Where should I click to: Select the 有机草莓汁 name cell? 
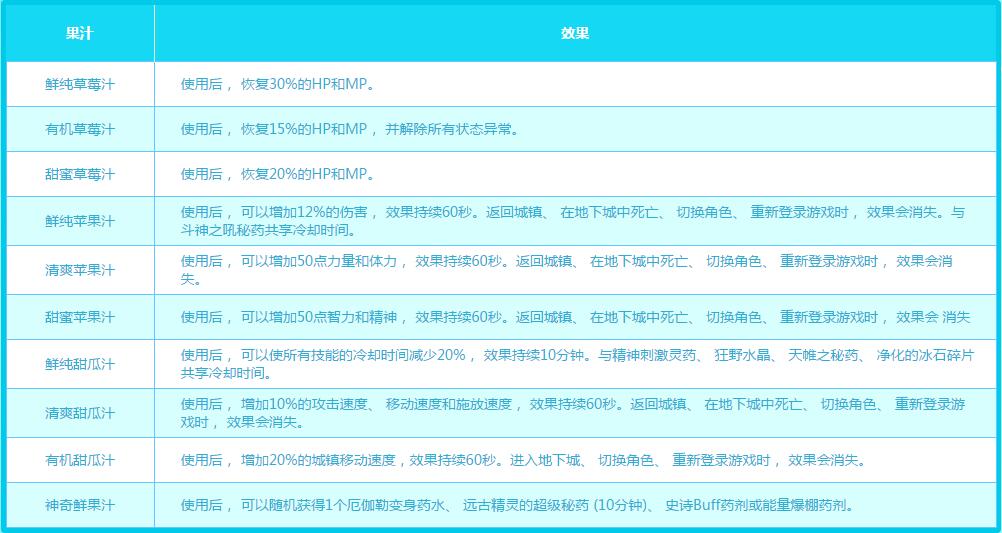pos(80,130)
